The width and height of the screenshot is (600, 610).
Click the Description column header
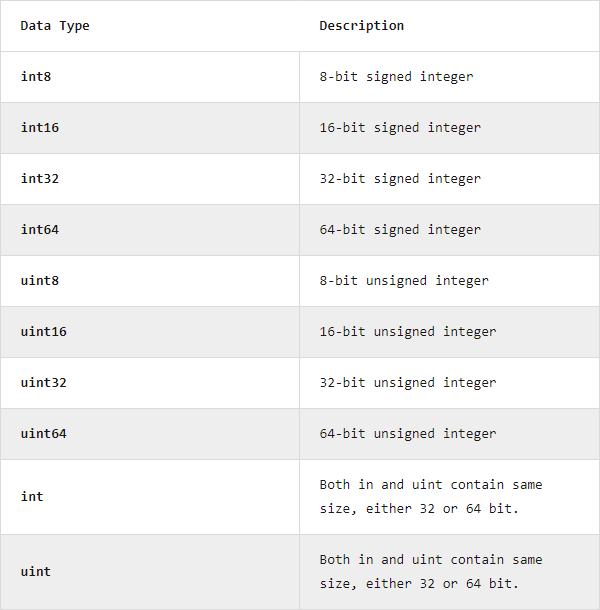[x=362, y=26]
